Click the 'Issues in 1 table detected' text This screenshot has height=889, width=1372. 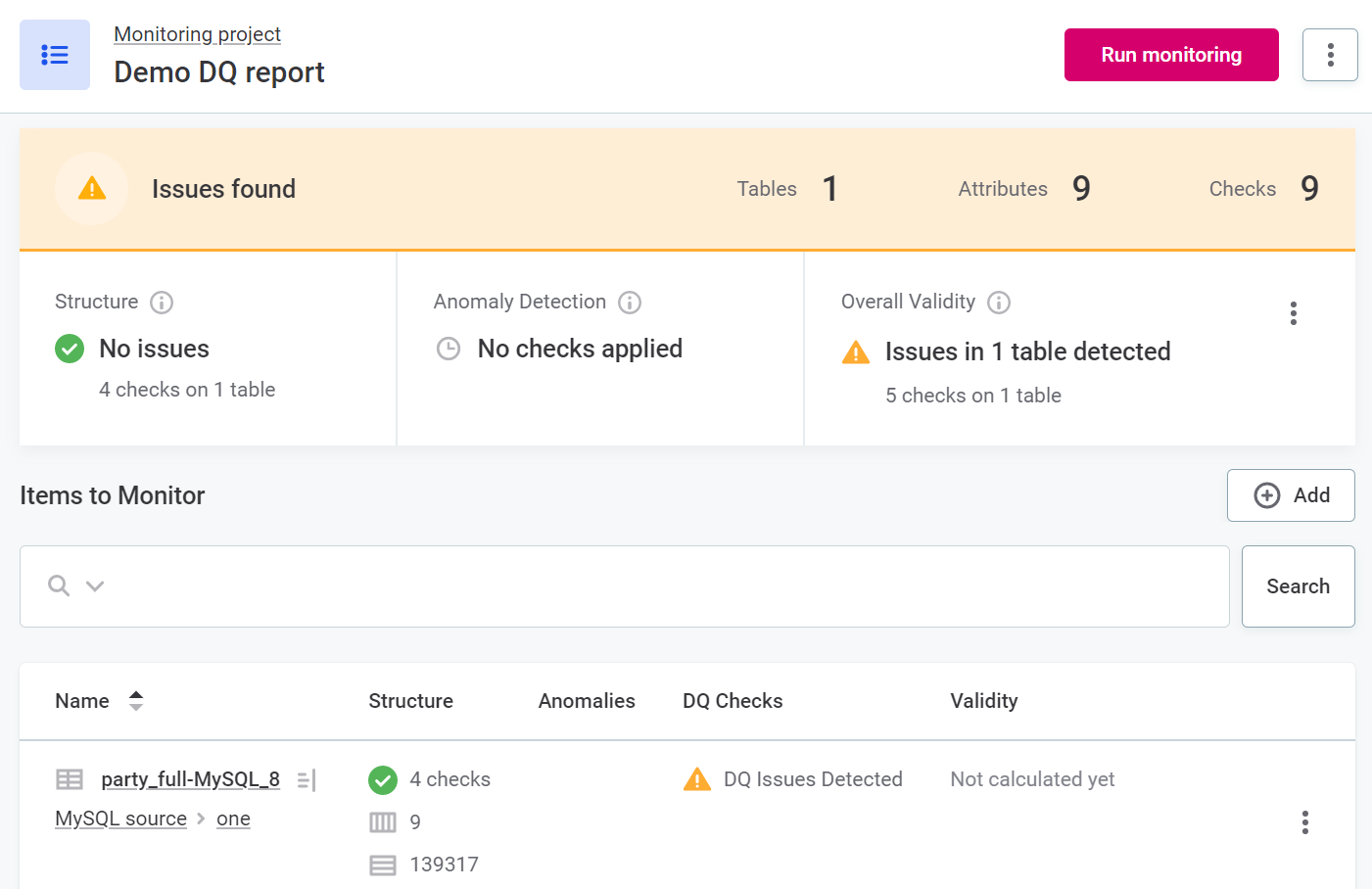(1028, 351)
